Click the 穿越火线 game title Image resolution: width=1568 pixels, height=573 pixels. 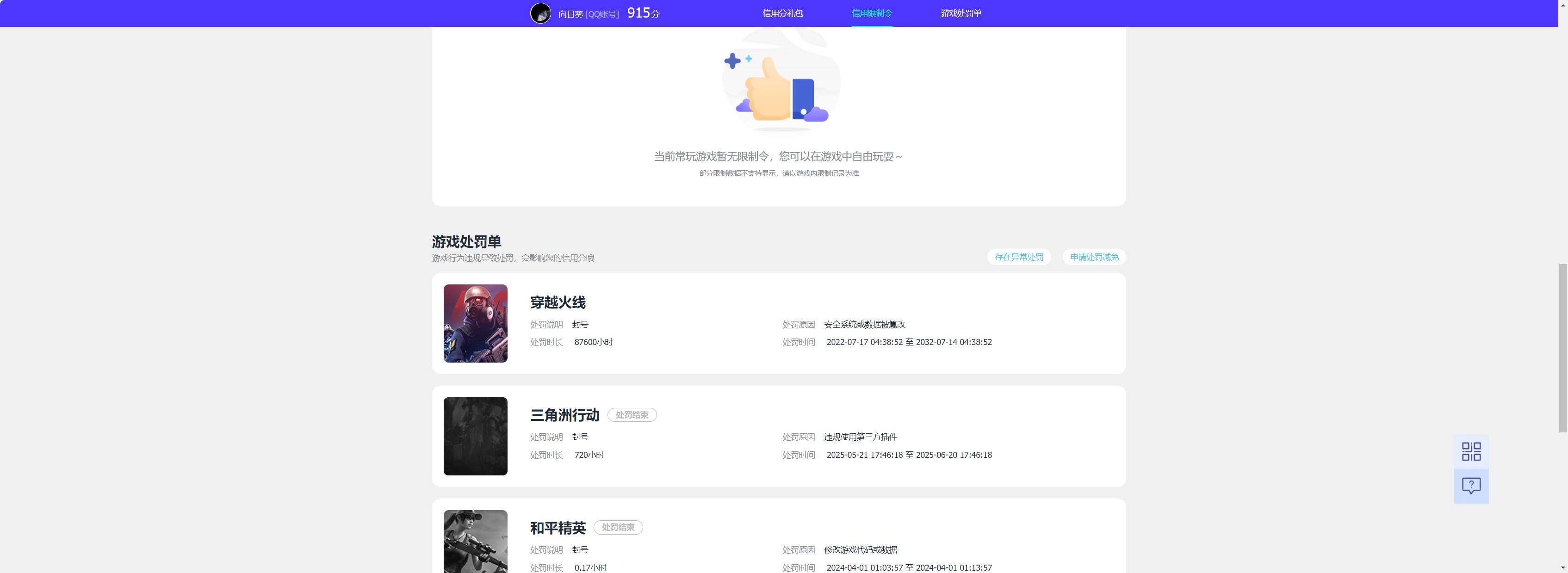coord(558,302)
